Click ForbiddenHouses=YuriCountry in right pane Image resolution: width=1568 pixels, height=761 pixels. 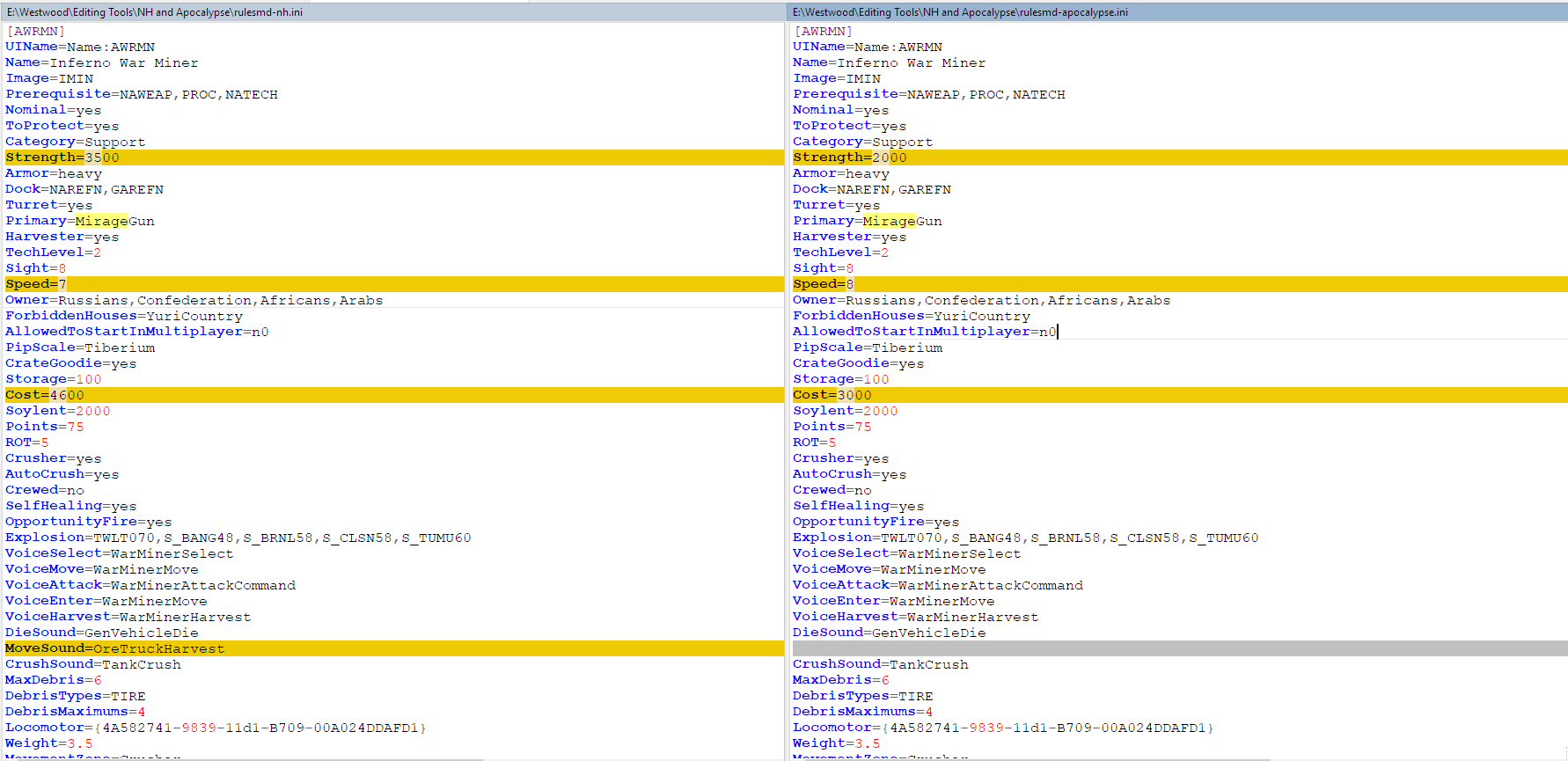(x=912, y=316)
